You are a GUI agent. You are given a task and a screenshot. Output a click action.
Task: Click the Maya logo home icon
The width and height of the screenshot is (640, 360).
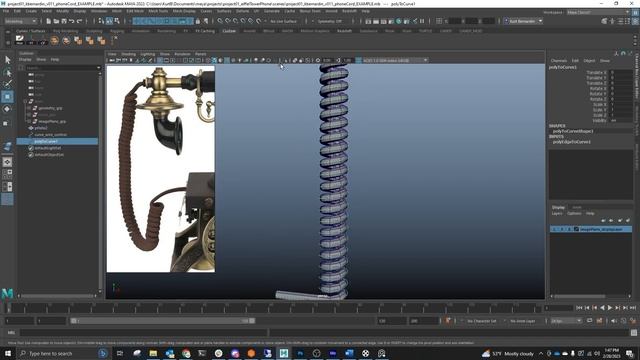(x=7, y=293)
